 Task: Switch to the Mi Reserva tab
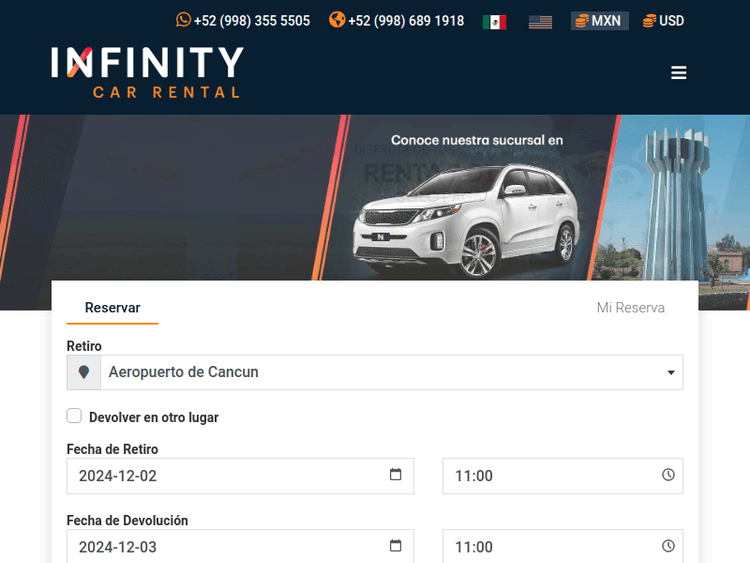pos(630,308)
